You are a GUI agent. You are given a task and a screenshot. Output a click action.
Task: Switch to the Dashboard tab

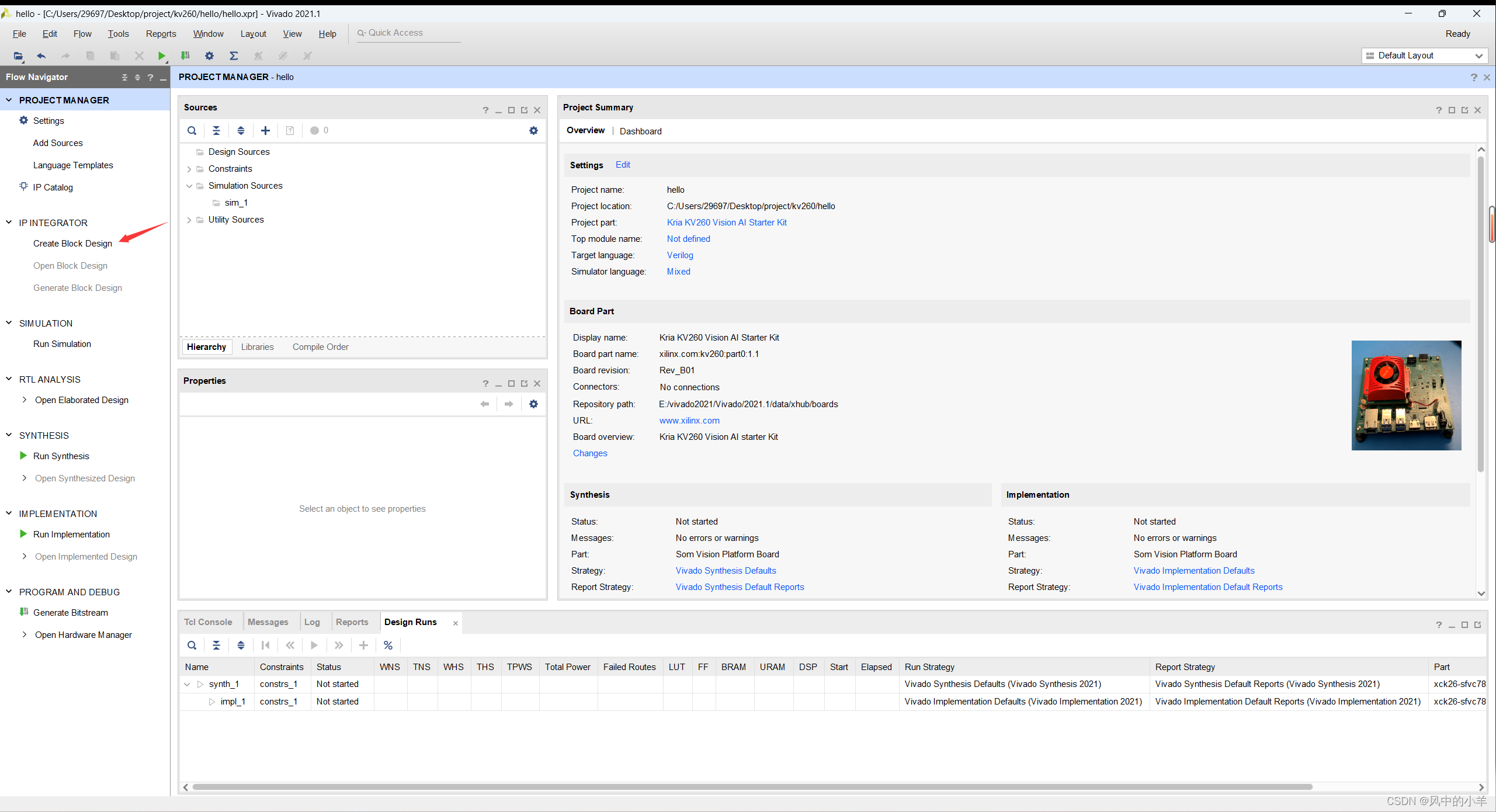pyautogui.click(x=640, y=131)
